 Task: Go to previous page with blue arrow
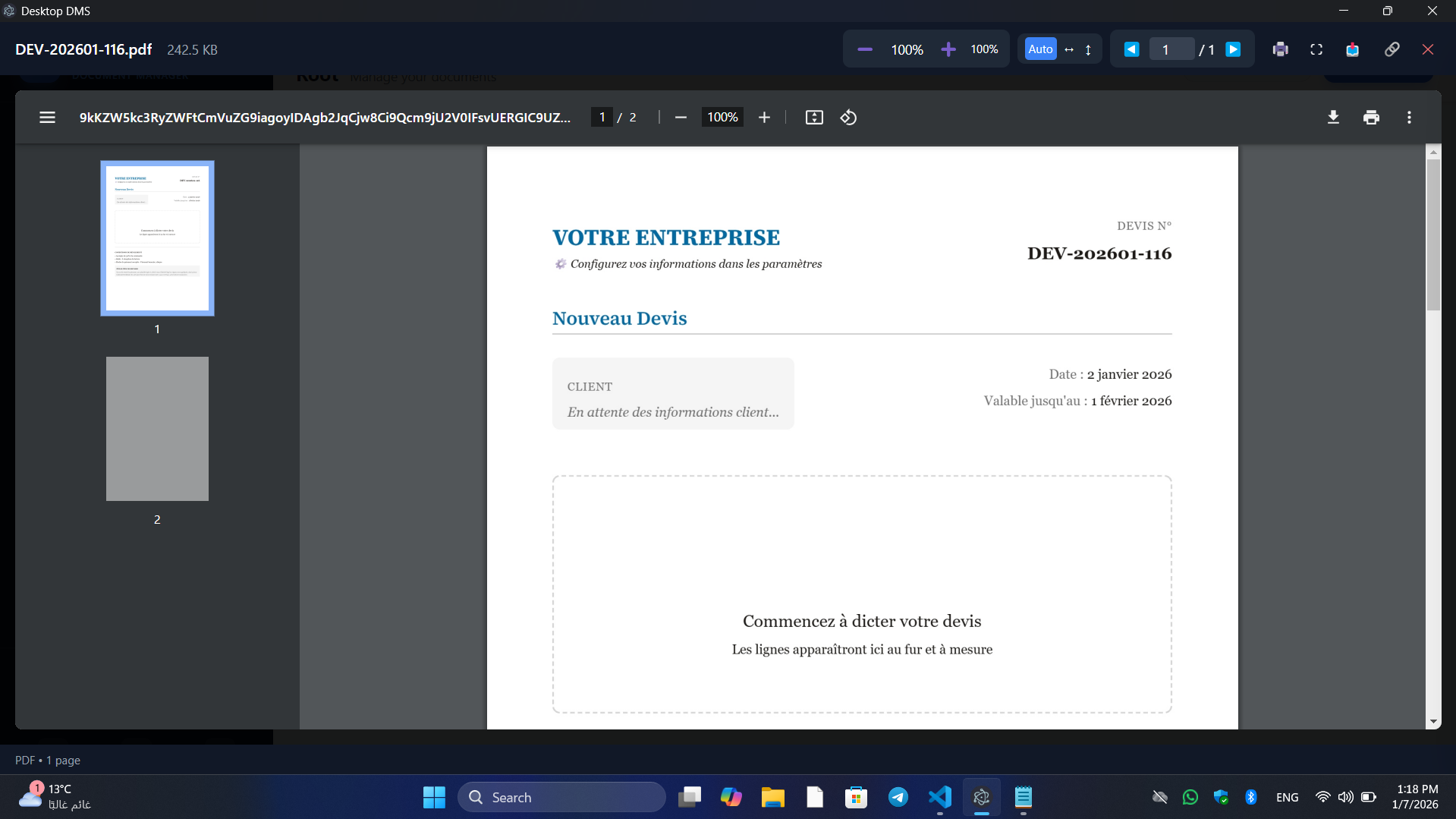(x=1131, y=49)
